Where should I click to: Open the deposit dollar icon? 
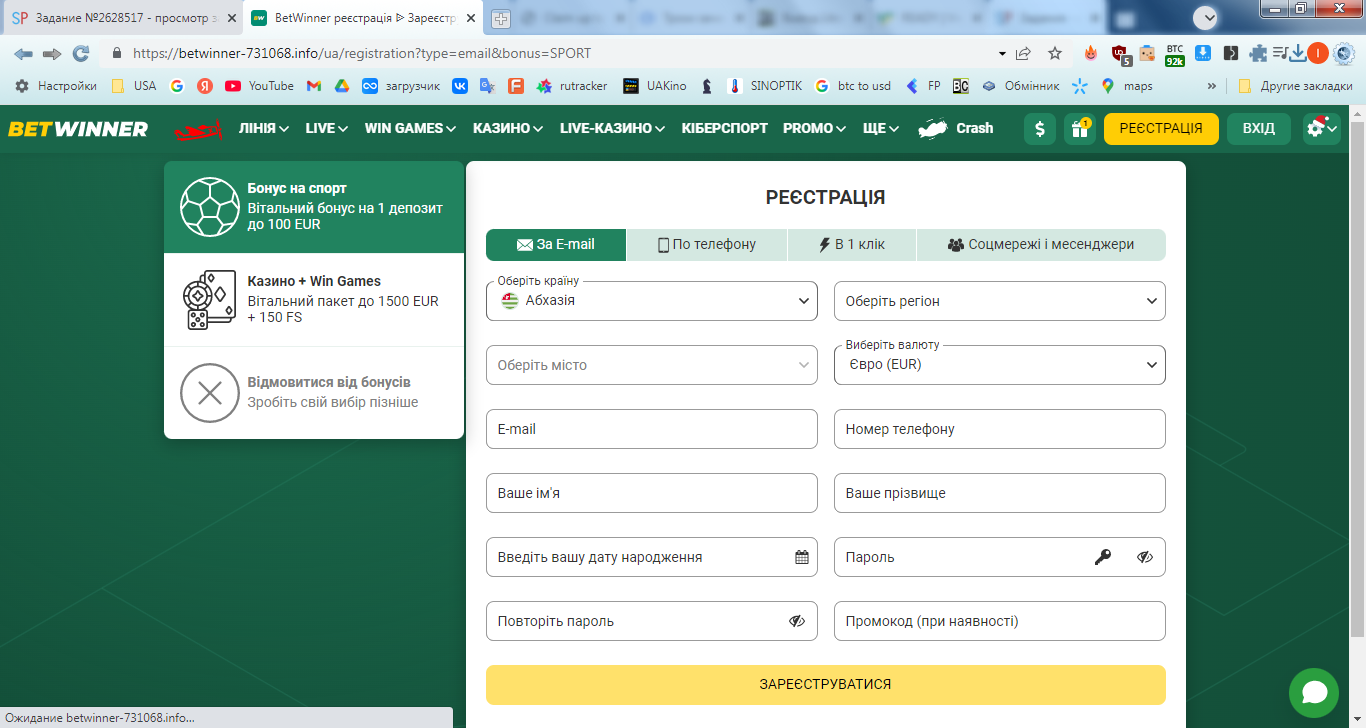pyautogui.click(x=1040, y=129)
